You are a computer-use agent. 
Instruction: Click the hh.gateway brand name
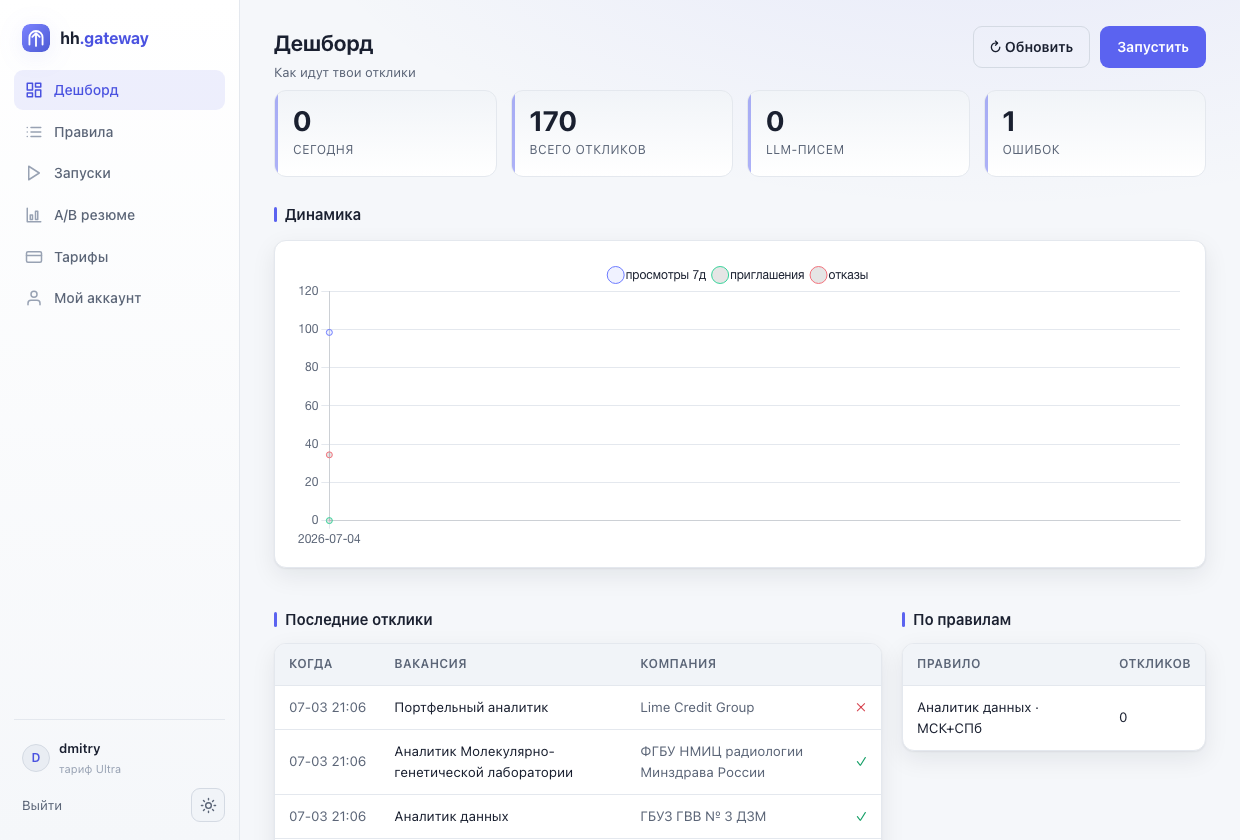coord(104,39)
